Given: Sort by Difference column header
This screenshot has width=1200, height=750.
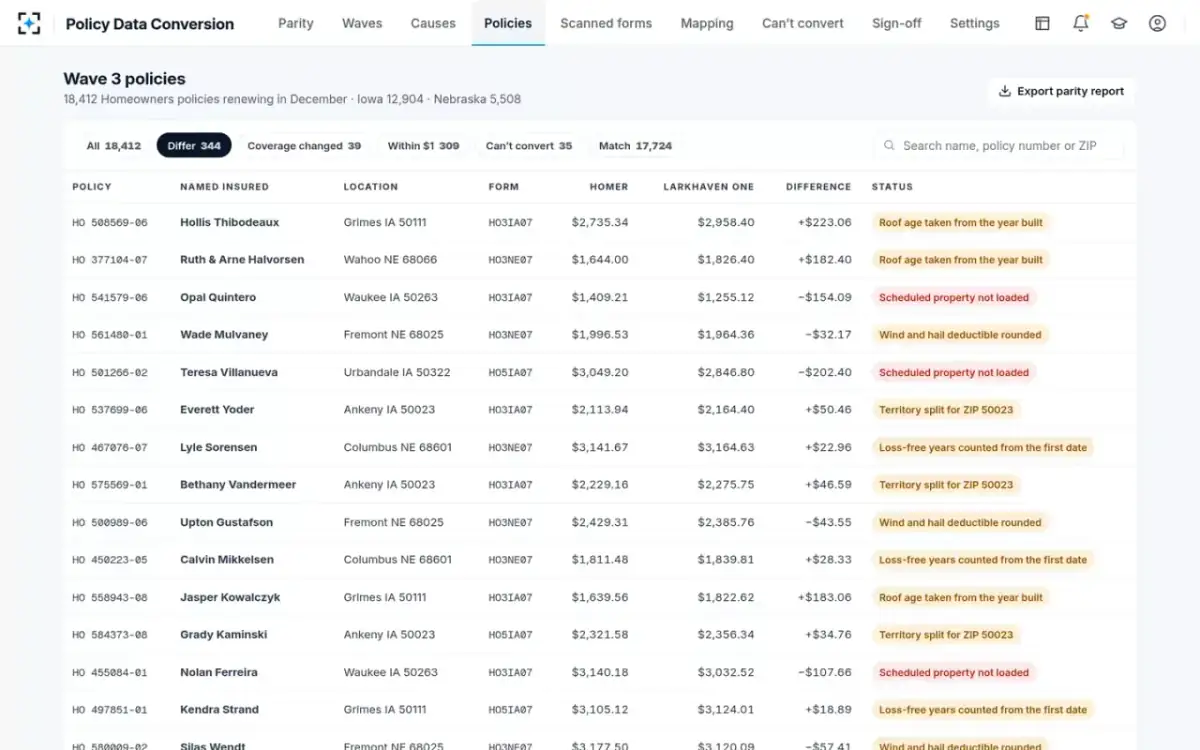Looking at the screenshot, I should (818, 187).
